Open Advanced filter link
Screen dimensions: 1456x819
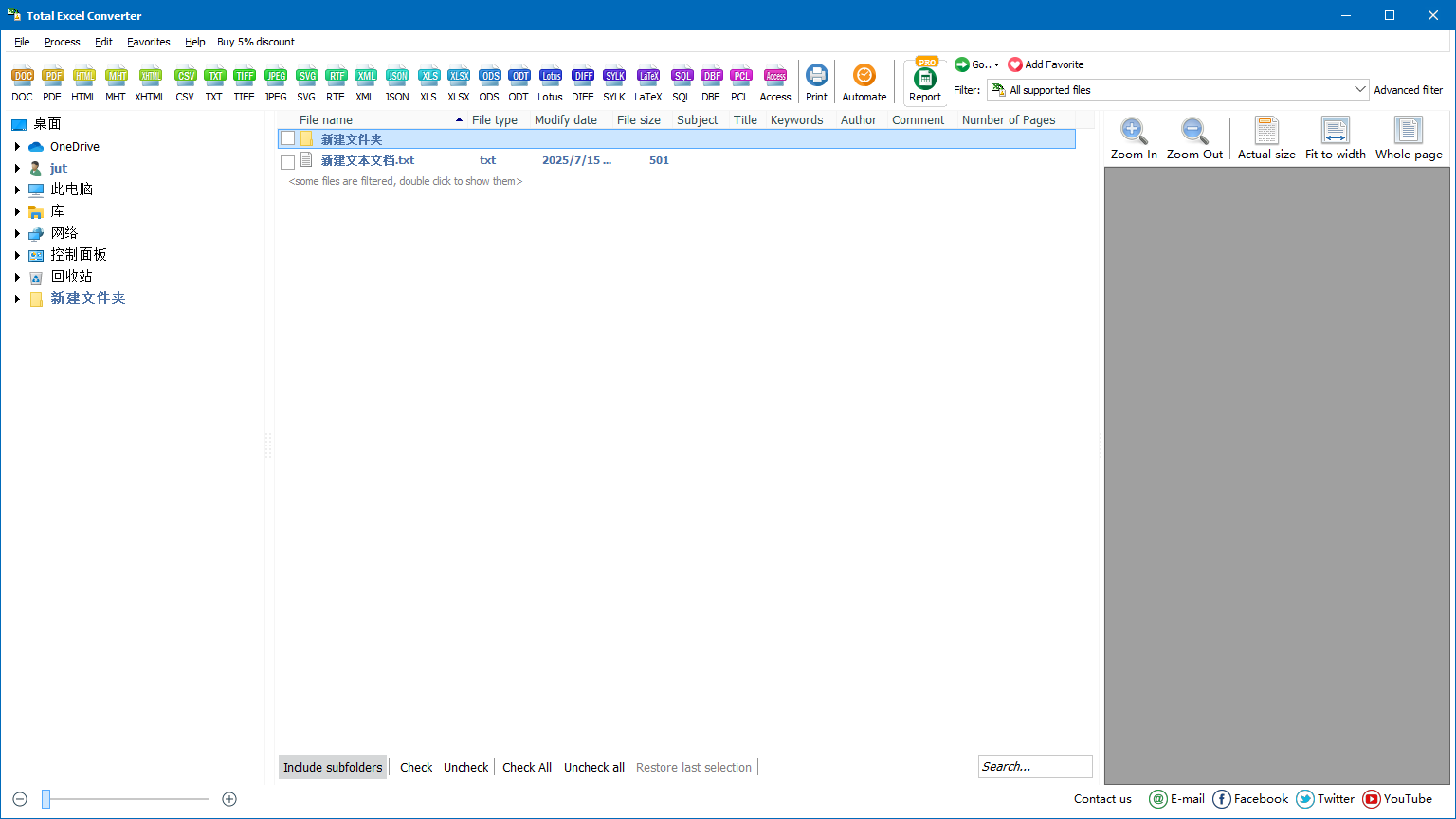coord(1409,90)
